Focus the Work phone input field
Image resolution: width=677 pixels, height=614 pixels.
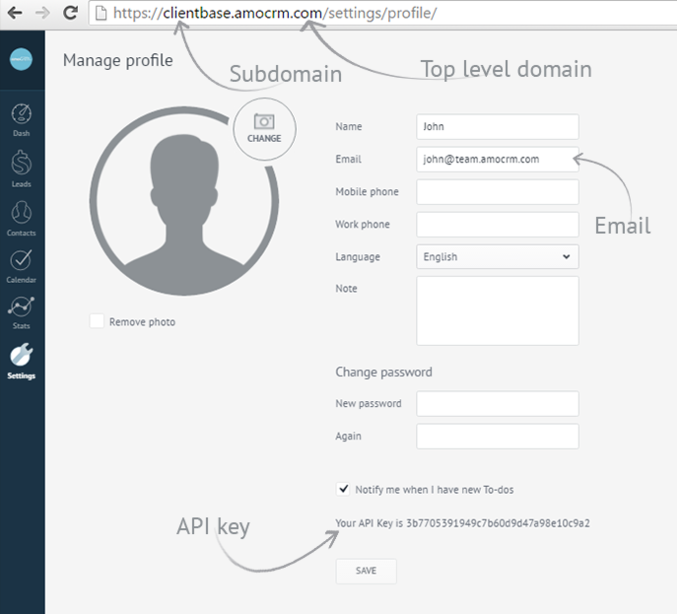(x=497, y=225)
